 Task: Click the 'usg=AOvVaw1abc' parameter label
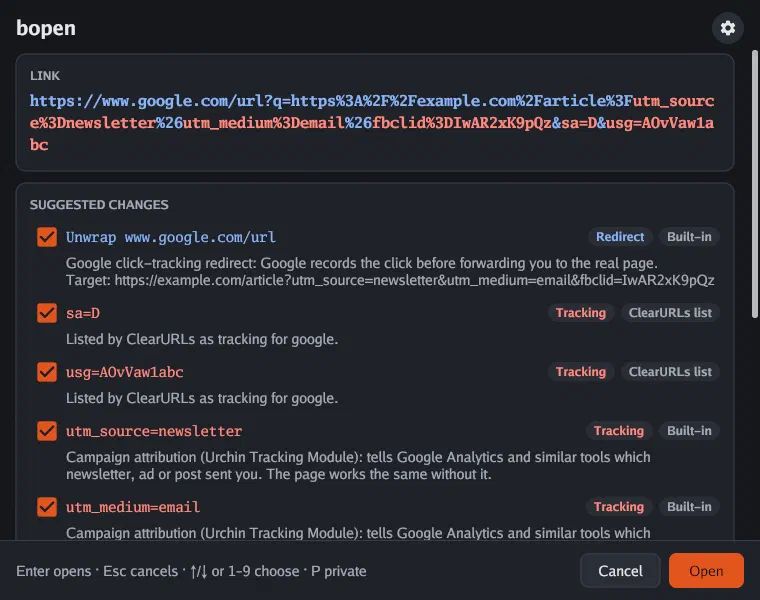click(125, 372)
